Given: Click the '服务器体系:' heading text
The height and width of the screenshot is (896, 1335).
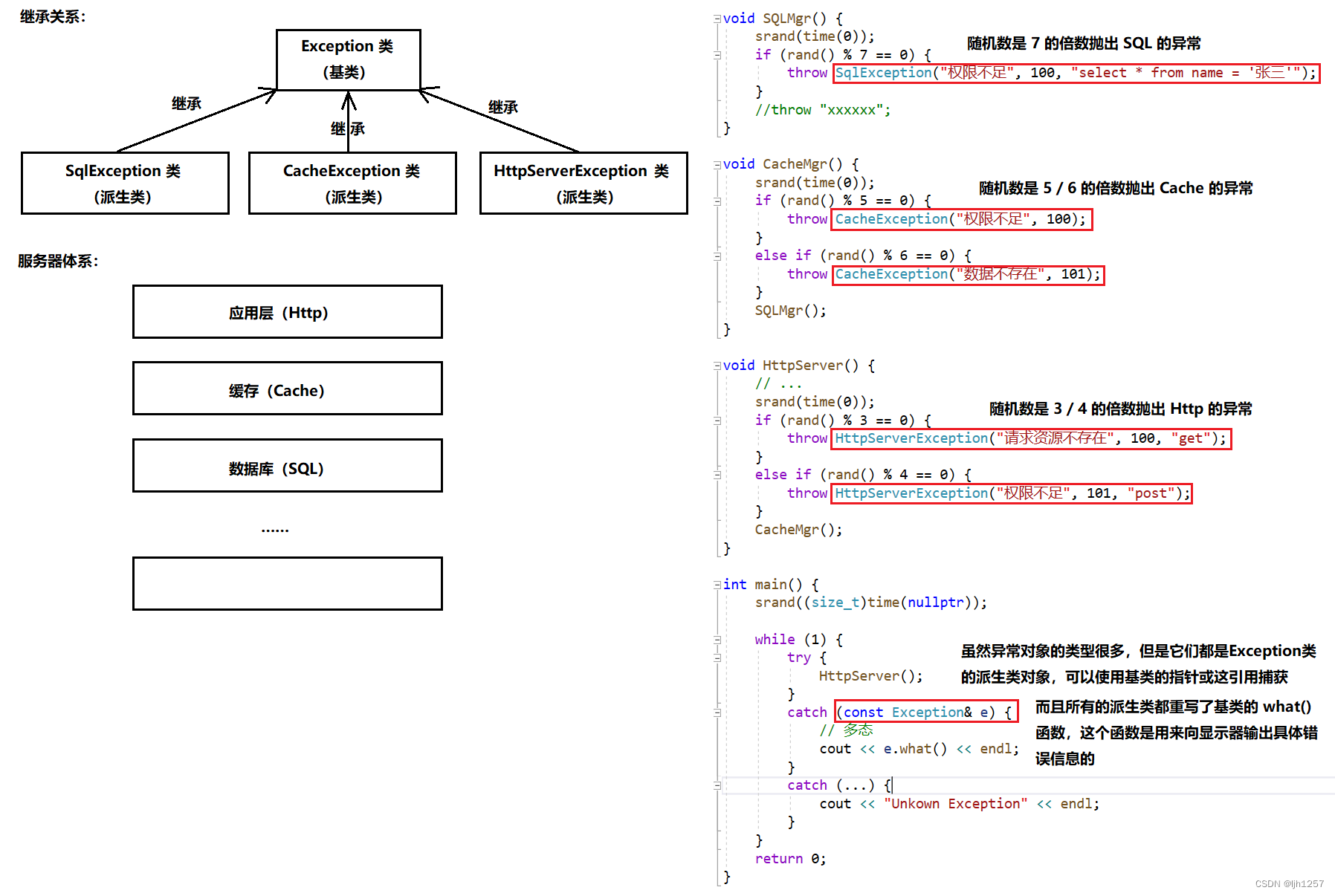Looking at the screenshot, I should [58, 261].
